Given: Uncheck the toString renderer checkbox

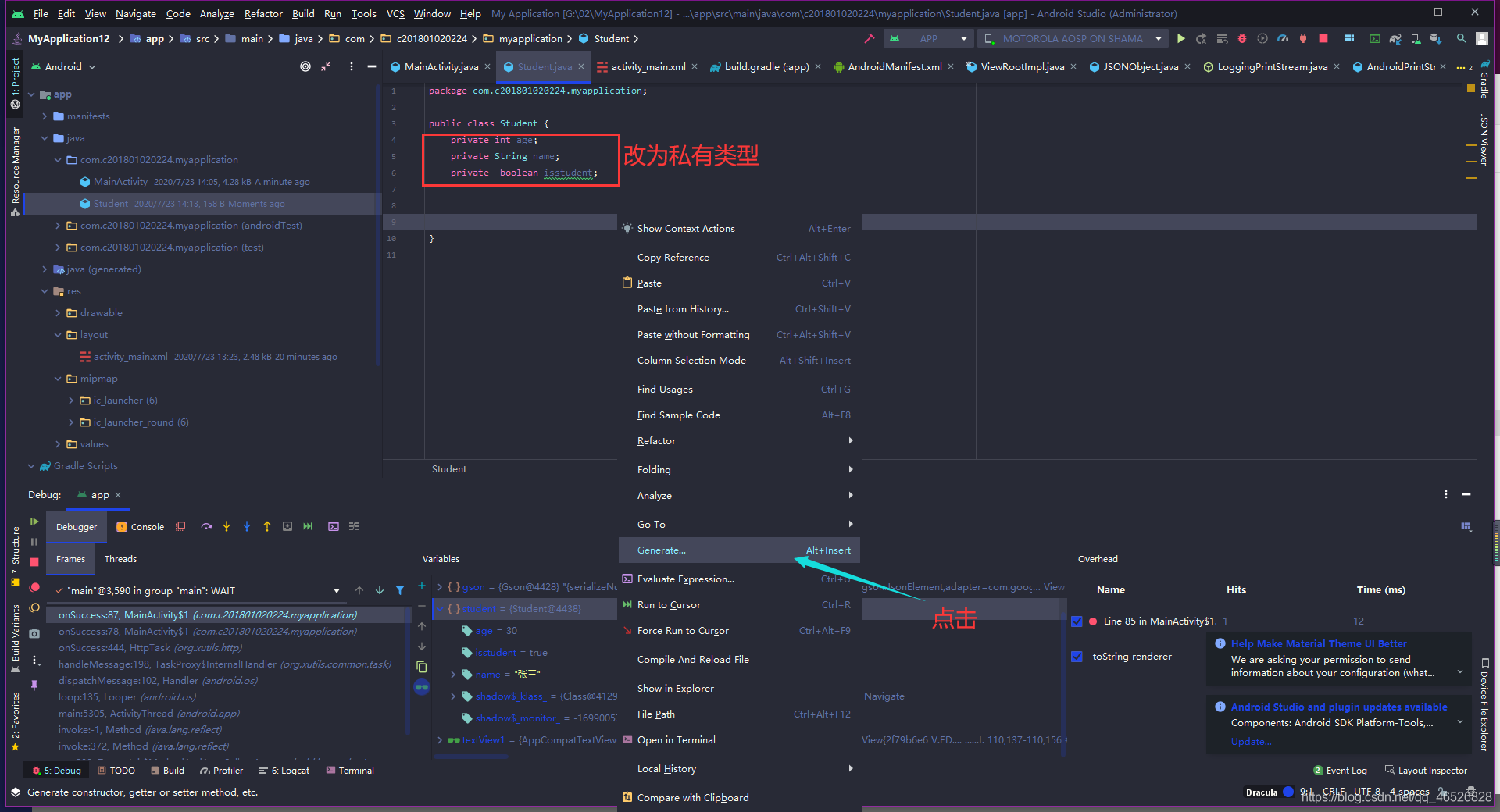Looking at the screenshot, I should tap(1077, 657).
